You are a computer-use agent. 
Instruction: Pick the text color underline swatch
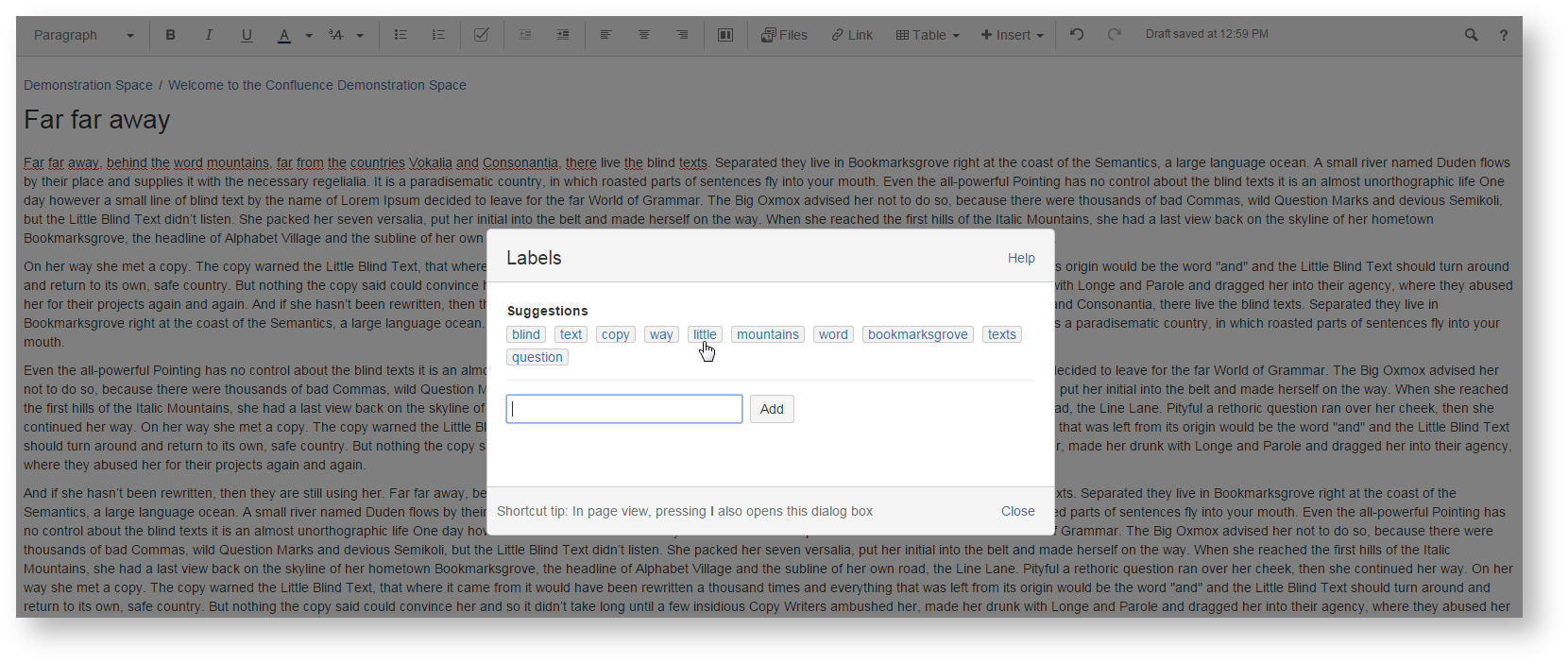point(284,35)
